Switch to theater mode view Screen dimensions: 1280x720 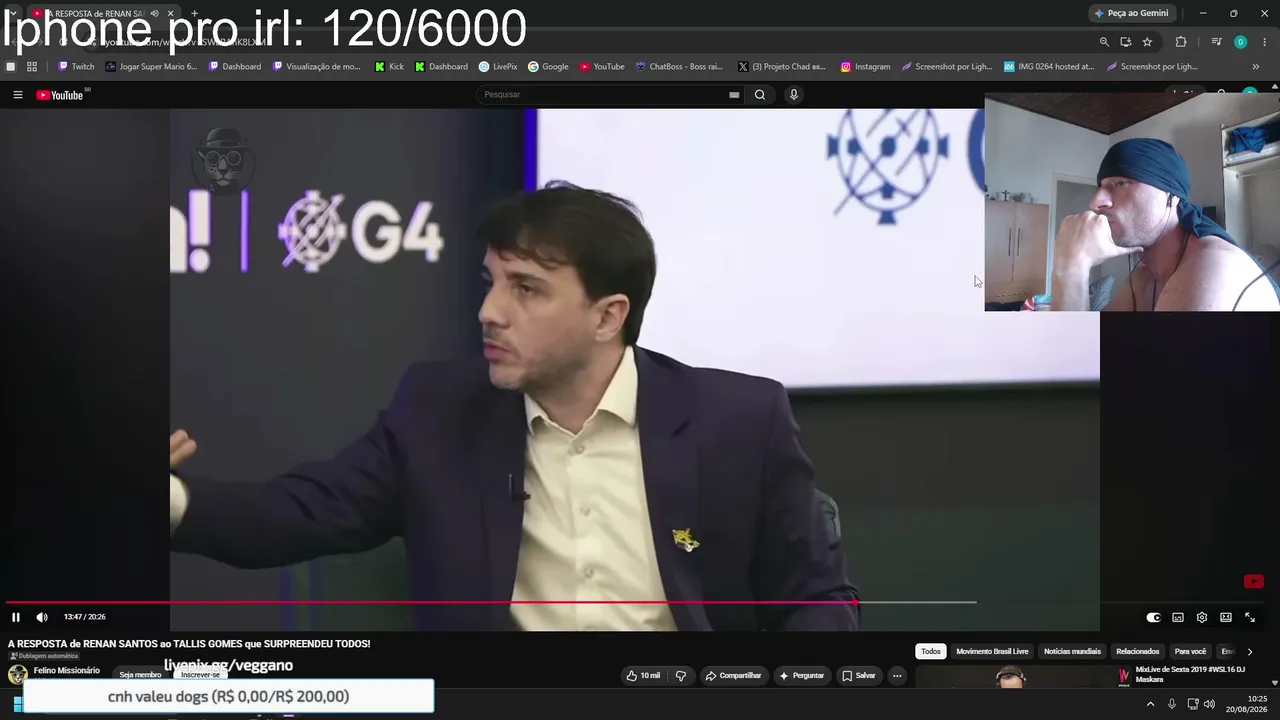[1226, 617]
